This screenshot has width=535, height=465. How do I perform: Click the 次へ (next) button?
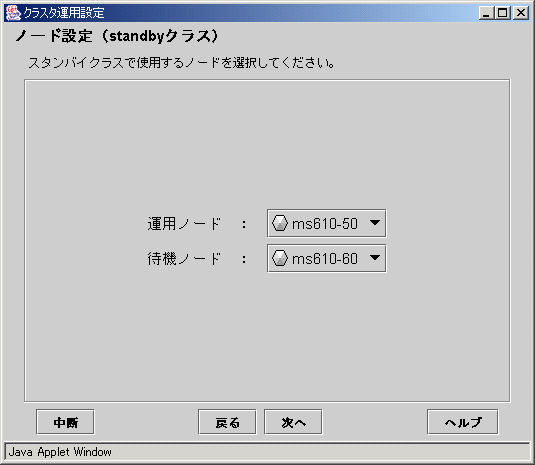click(293, 422)
